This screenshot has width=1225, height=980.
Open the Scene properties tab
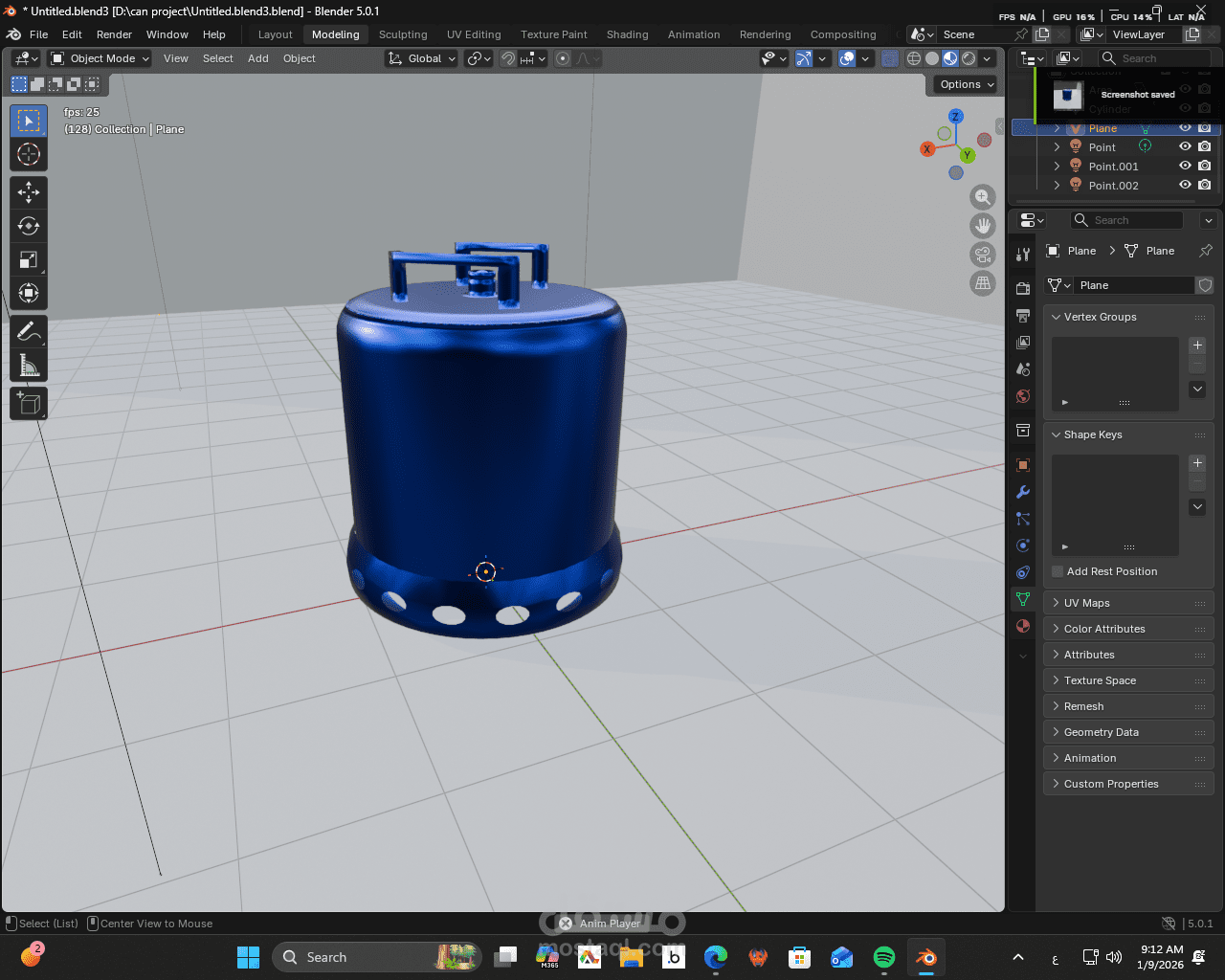pos(1023,368)
